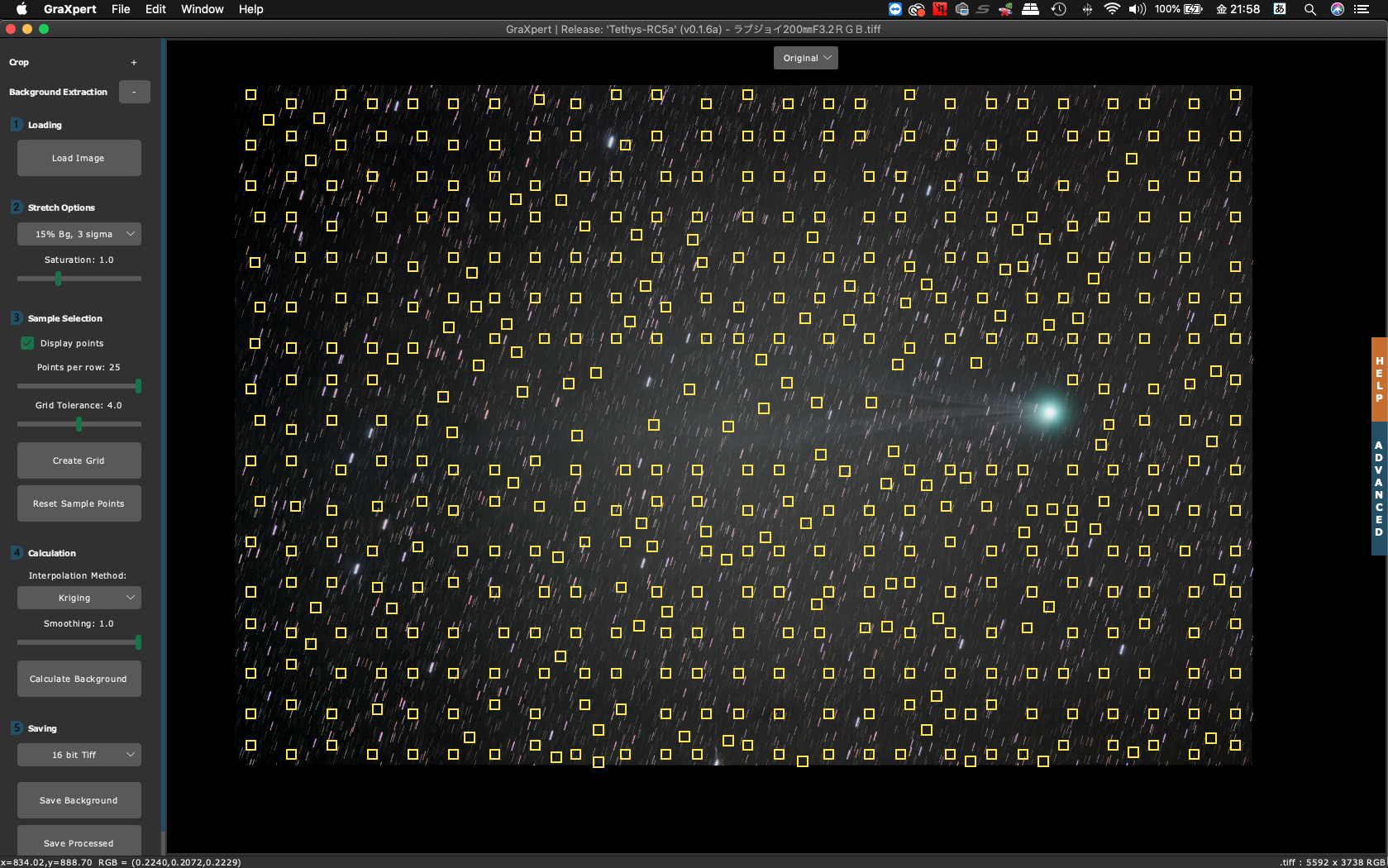Open the File menu

(x=121, y=9)
